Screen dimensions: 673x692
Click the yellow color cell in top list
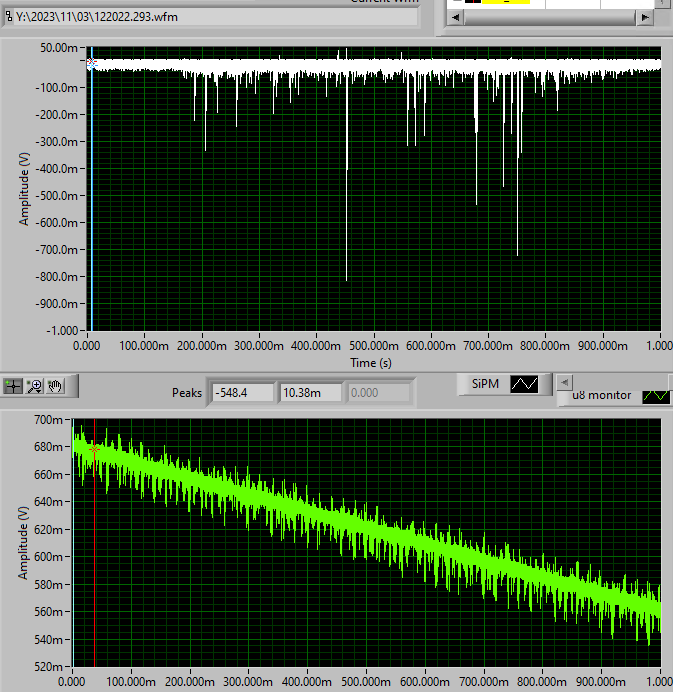click(506, 2)
